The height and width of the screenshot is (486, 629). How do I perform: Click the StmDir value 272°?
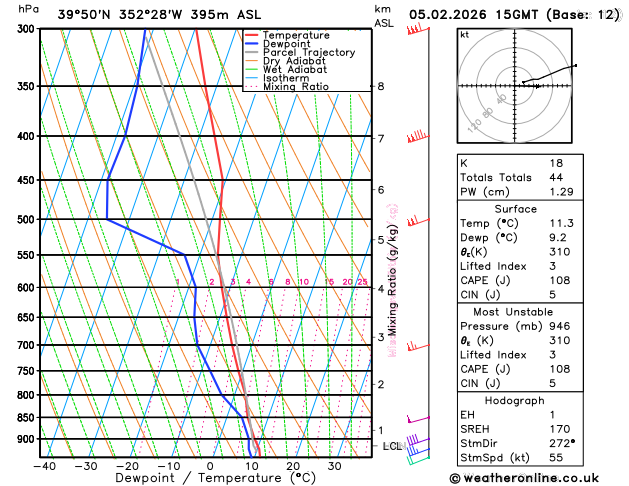[562, 443]
